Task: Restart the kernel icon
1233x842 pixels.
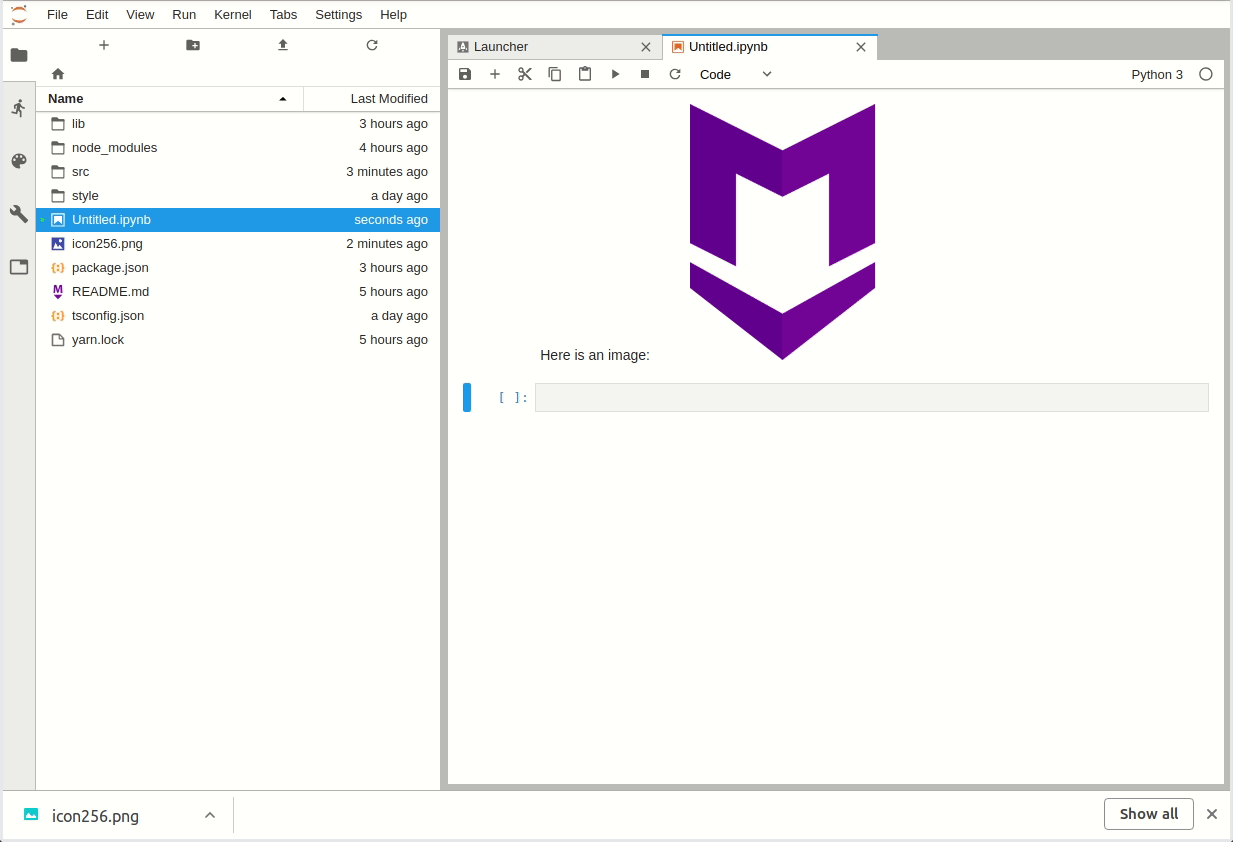Action: (675, 74)
